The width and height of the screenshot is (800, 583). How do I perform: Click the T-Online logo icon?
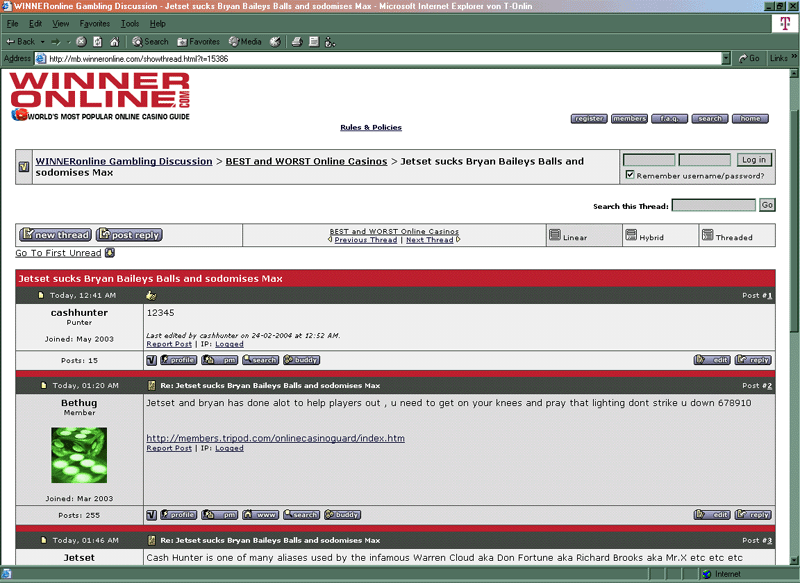pyautogui.click(x=785, y=23)
